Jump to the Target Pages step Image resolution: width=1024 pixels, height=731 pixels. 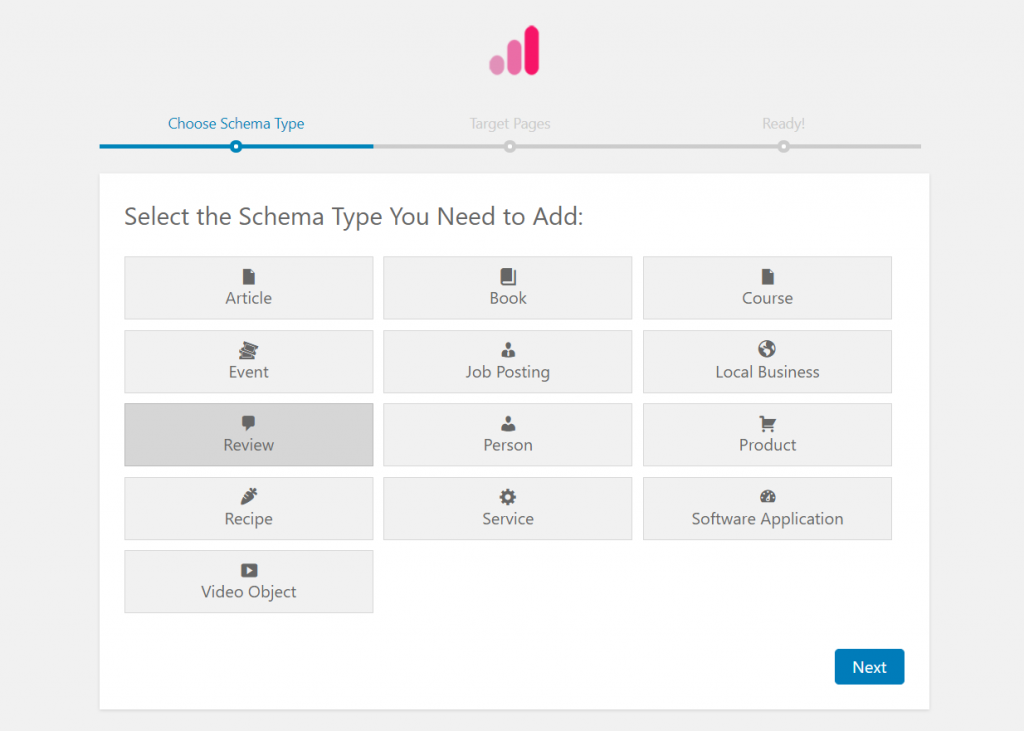click(510, 123)
